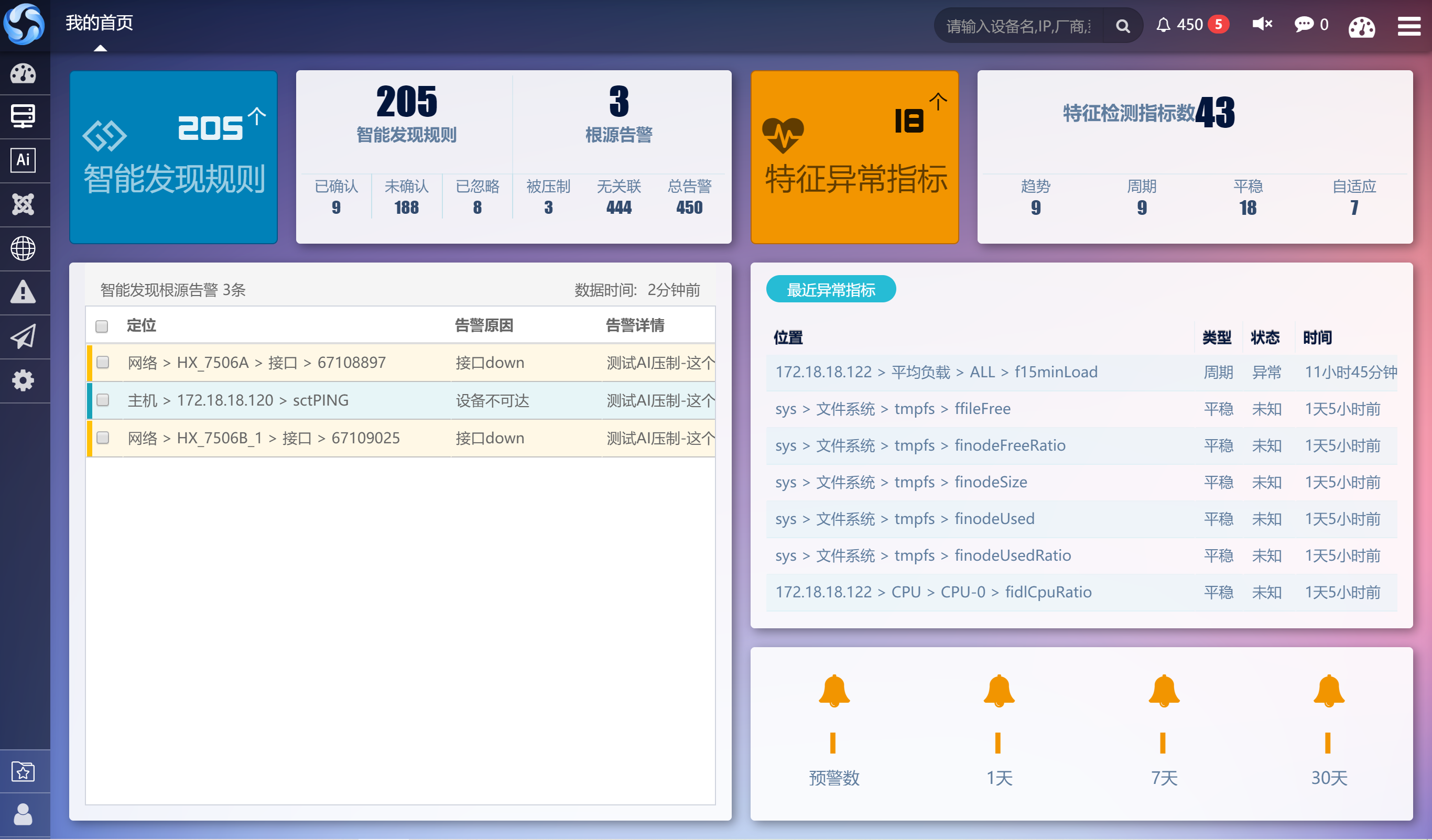
Task: Tick the checkbox for the HX_7506A alarm row
Action: pos(103,362)
